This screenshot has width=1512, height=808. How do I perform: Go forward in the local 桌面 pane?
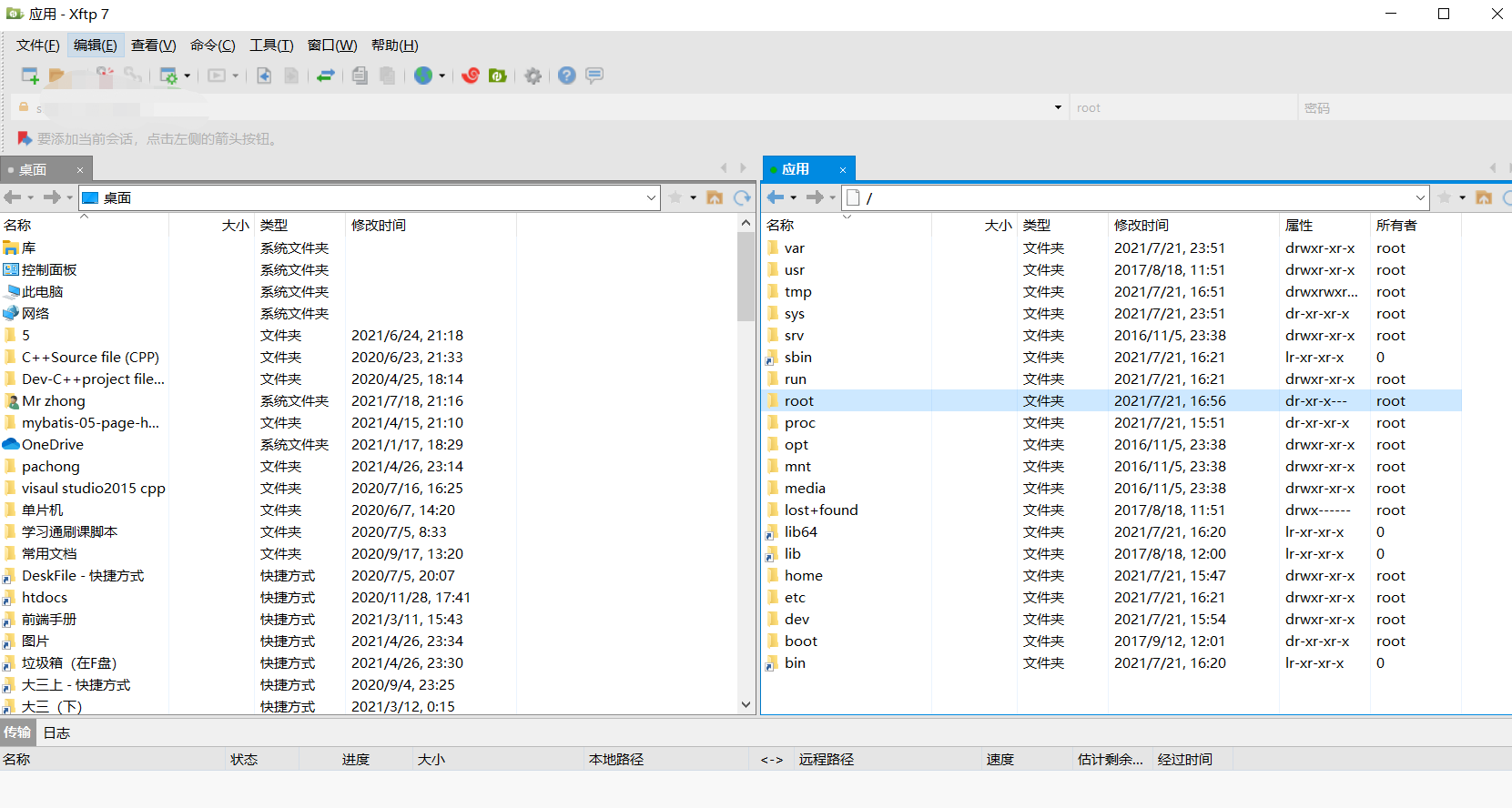(x=52, y=197)
